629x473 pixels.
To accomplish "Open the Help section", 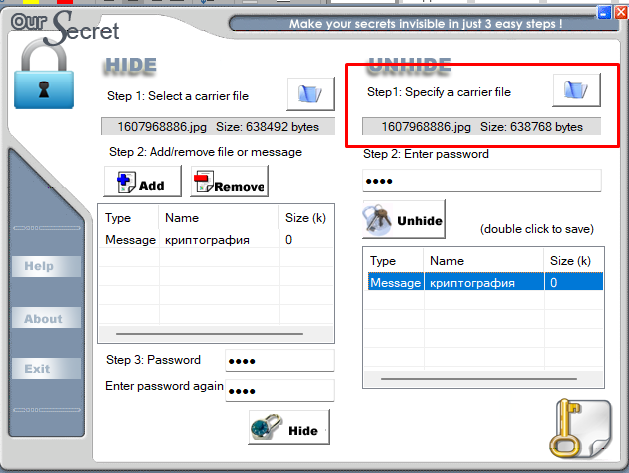I will 46,266.
